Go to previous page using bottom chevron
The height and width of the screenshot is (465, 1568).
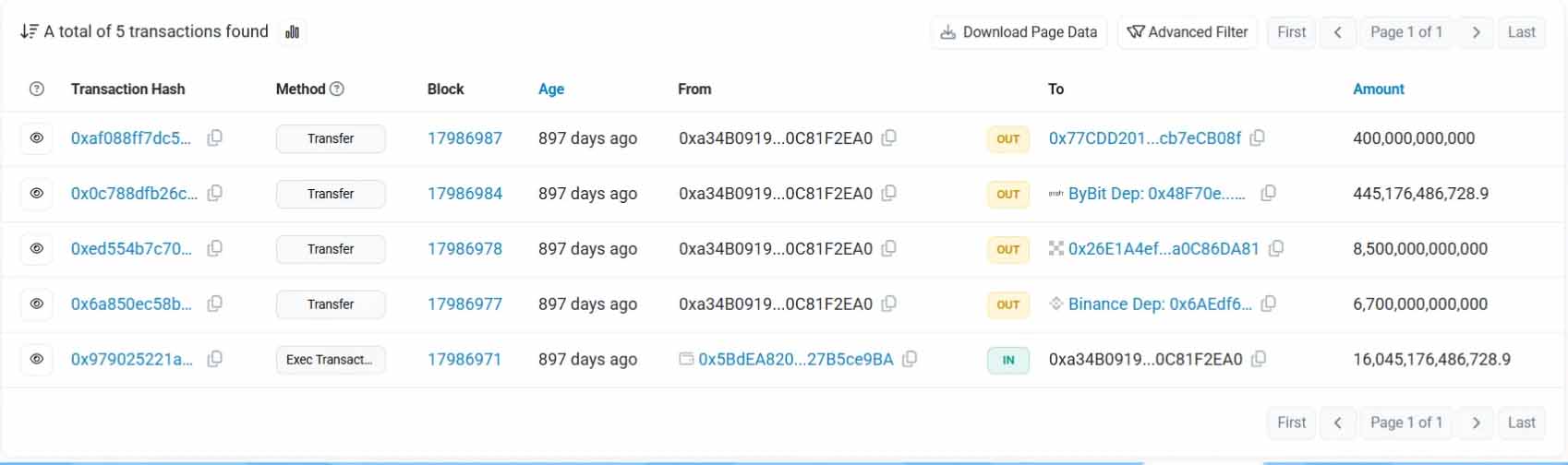(1337, 423)
